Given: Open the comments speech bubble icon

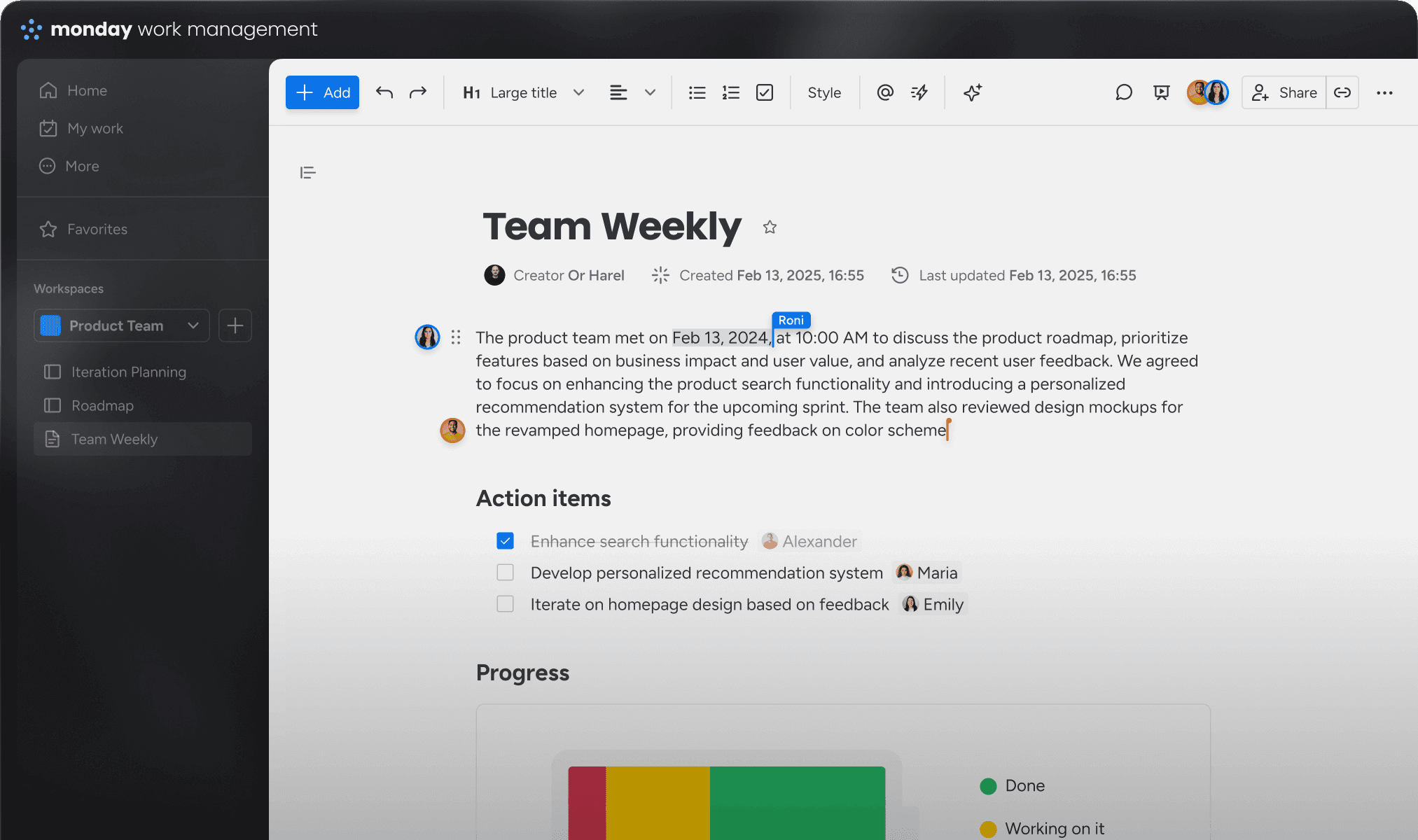Looking at the screenshot, I should (1123, 92).
